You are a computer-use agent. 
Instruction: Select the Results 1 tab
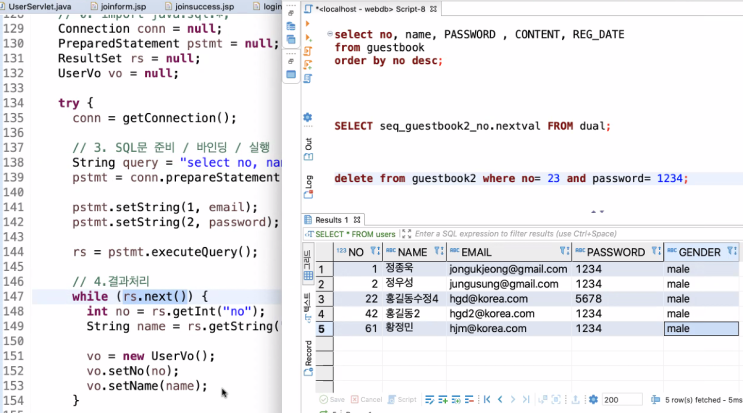(x=331, y=219)
